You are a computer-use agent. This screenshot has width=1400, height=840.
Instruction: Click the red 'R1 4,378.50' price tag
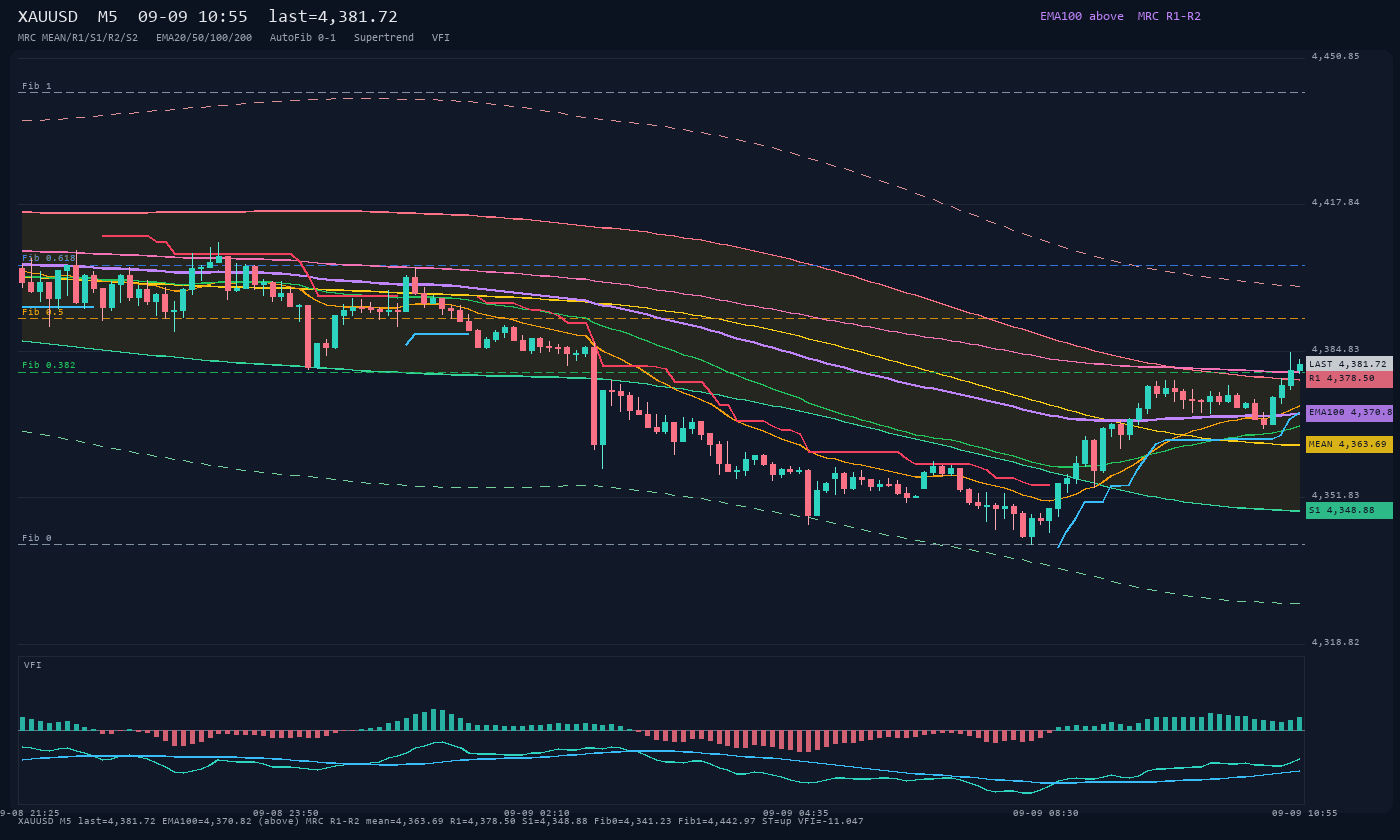1349,379
